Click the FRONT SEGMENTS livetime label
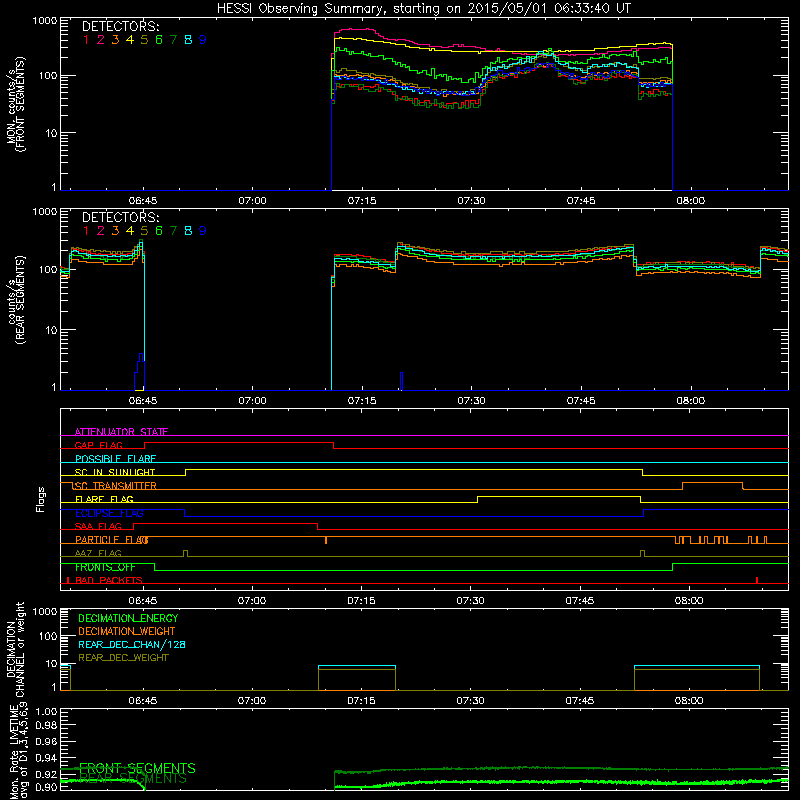 point(137,768)
